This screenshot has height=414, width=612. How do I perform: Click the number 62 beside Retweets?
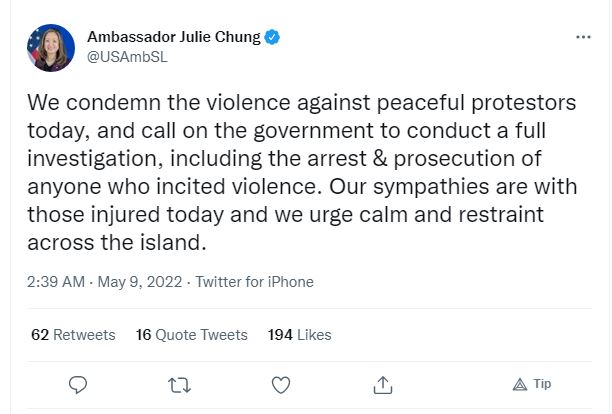[x=40, y=334]
